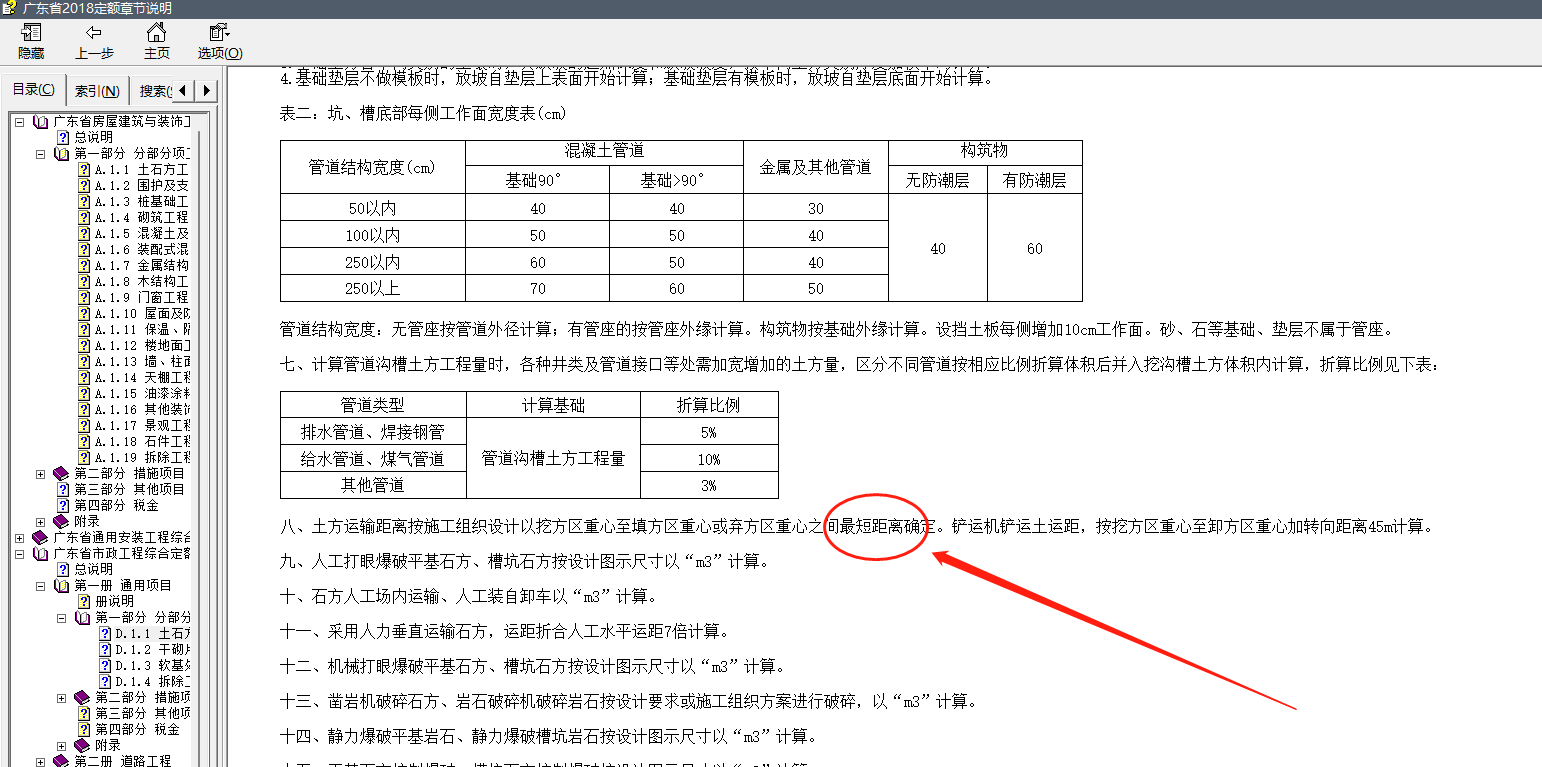The height and width of the screenshot is (767, 1542).
Task: Open topic icon for A.1.4 砌筑工程
Action: point(84,217)
